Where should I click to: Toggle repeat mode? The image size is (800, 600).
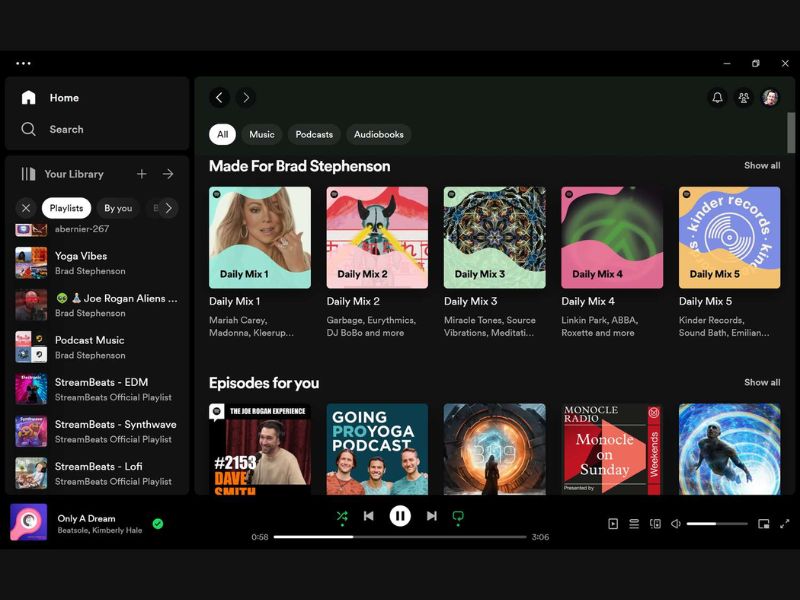coord(458,516)
